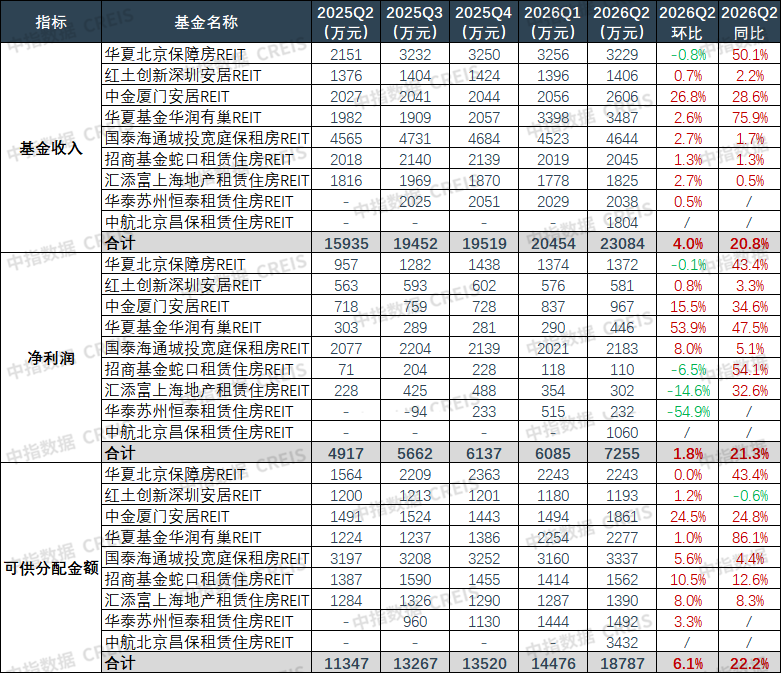Select the cell with value 3337
The height and width of the screenshot is (673, 781).
pyautogui.click(x=622, y=558)
